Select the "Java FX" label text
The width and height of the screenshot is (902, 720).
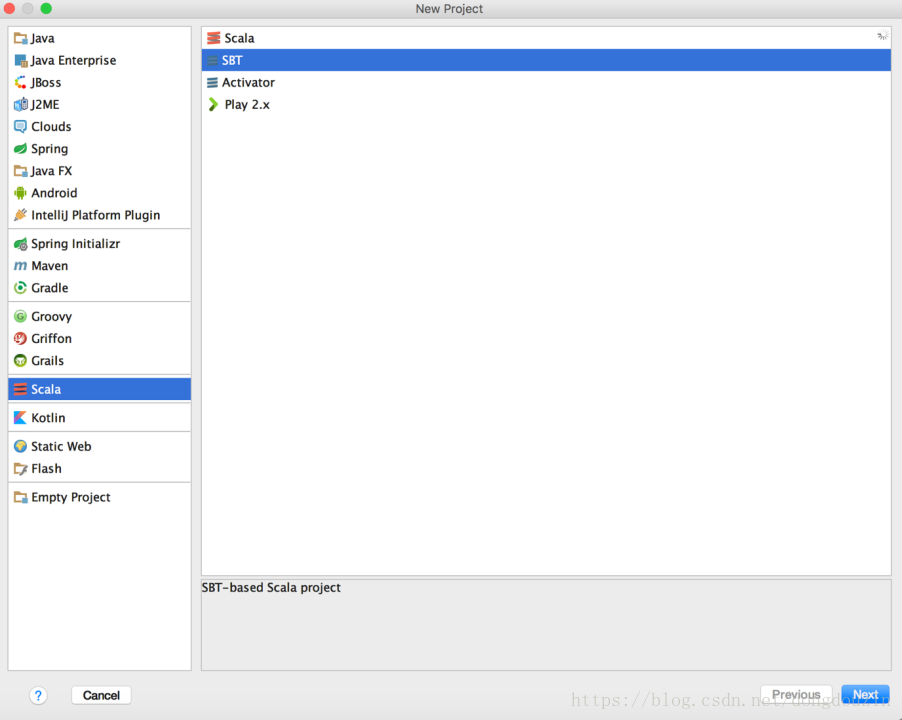click(51, 171)
